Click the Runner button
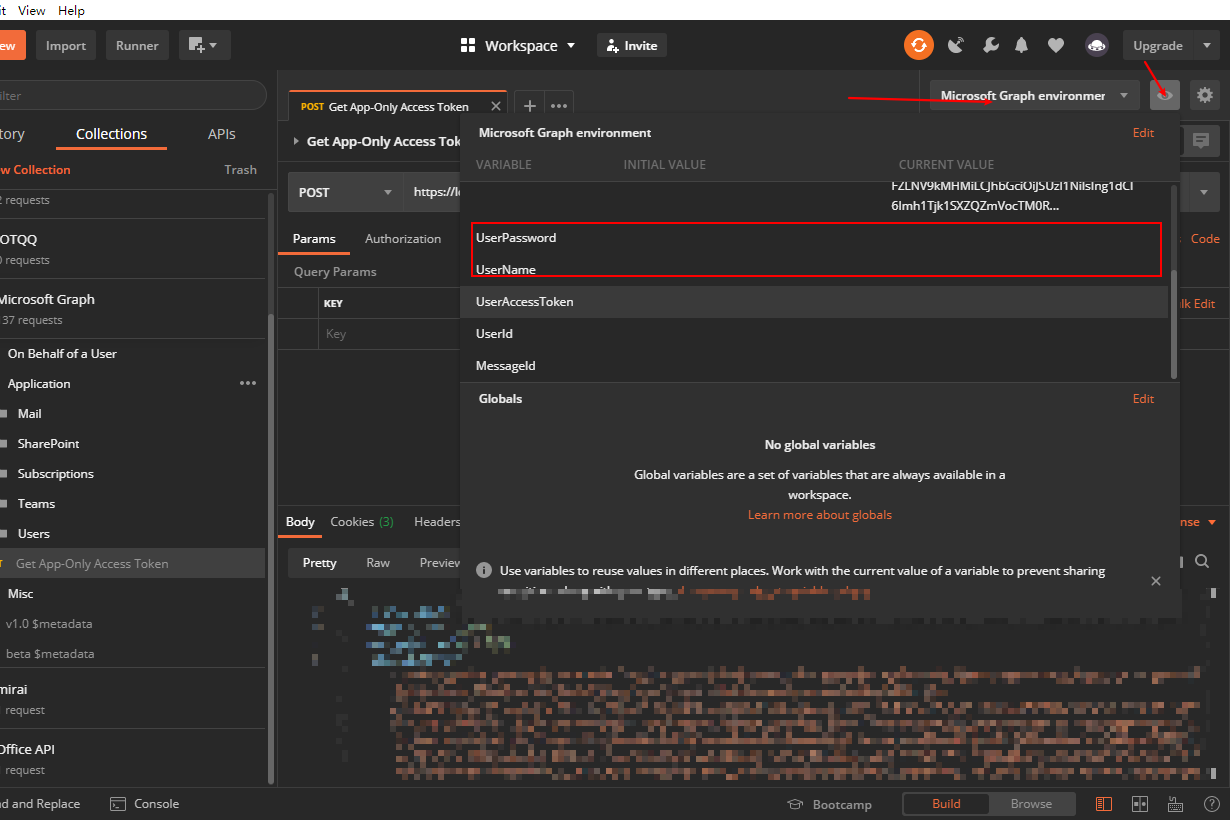Image resolution: width=1230 pixels, height=820 pixels. click(x=136, y=45)
